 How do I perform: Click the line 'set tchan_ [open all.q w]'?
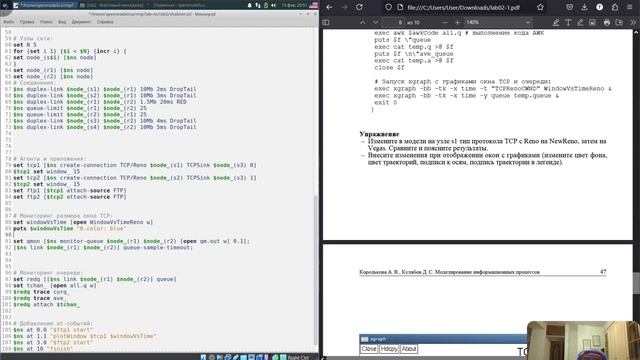[x=55, y=286]
